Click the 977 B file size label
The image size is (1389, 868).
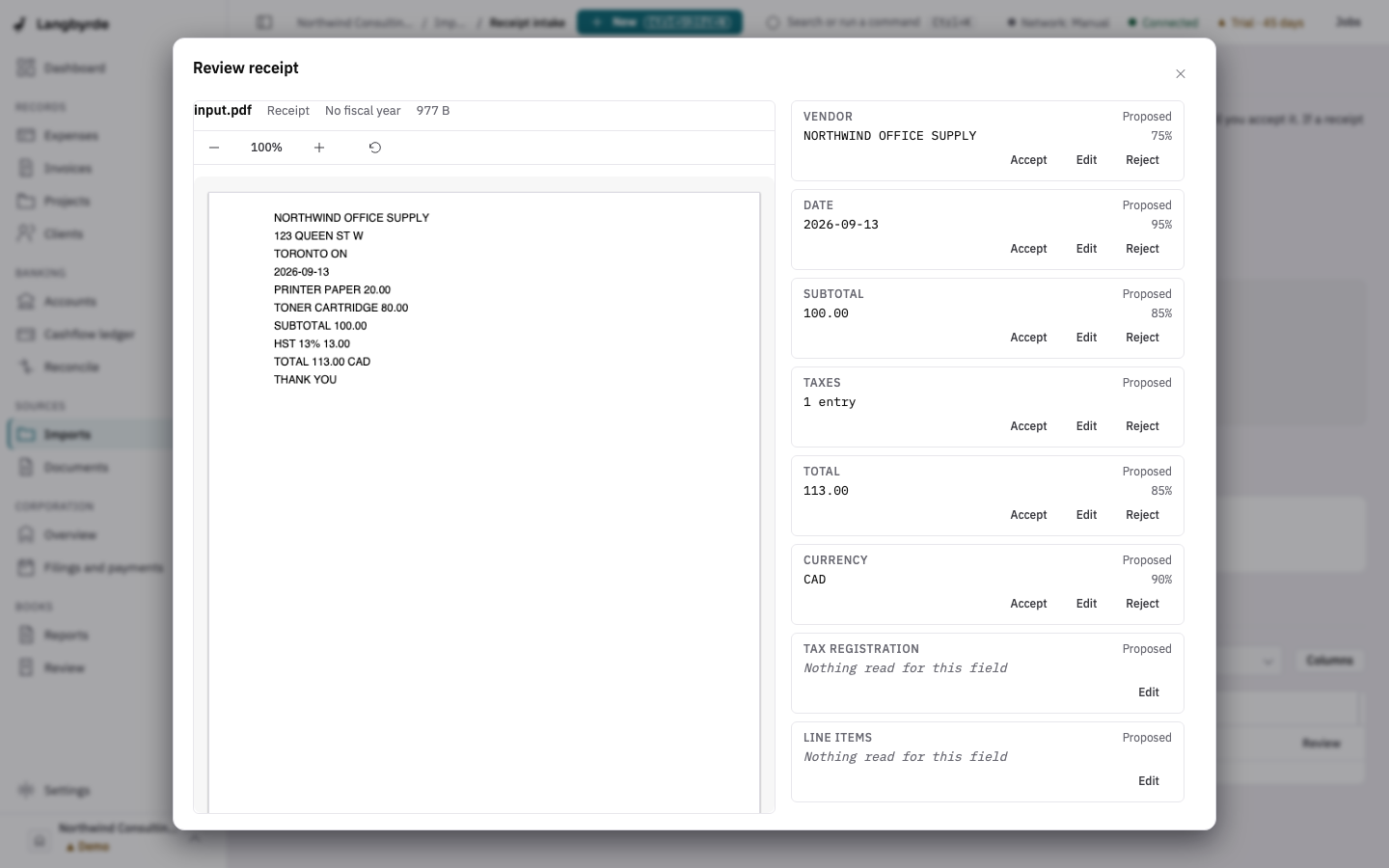433,111
